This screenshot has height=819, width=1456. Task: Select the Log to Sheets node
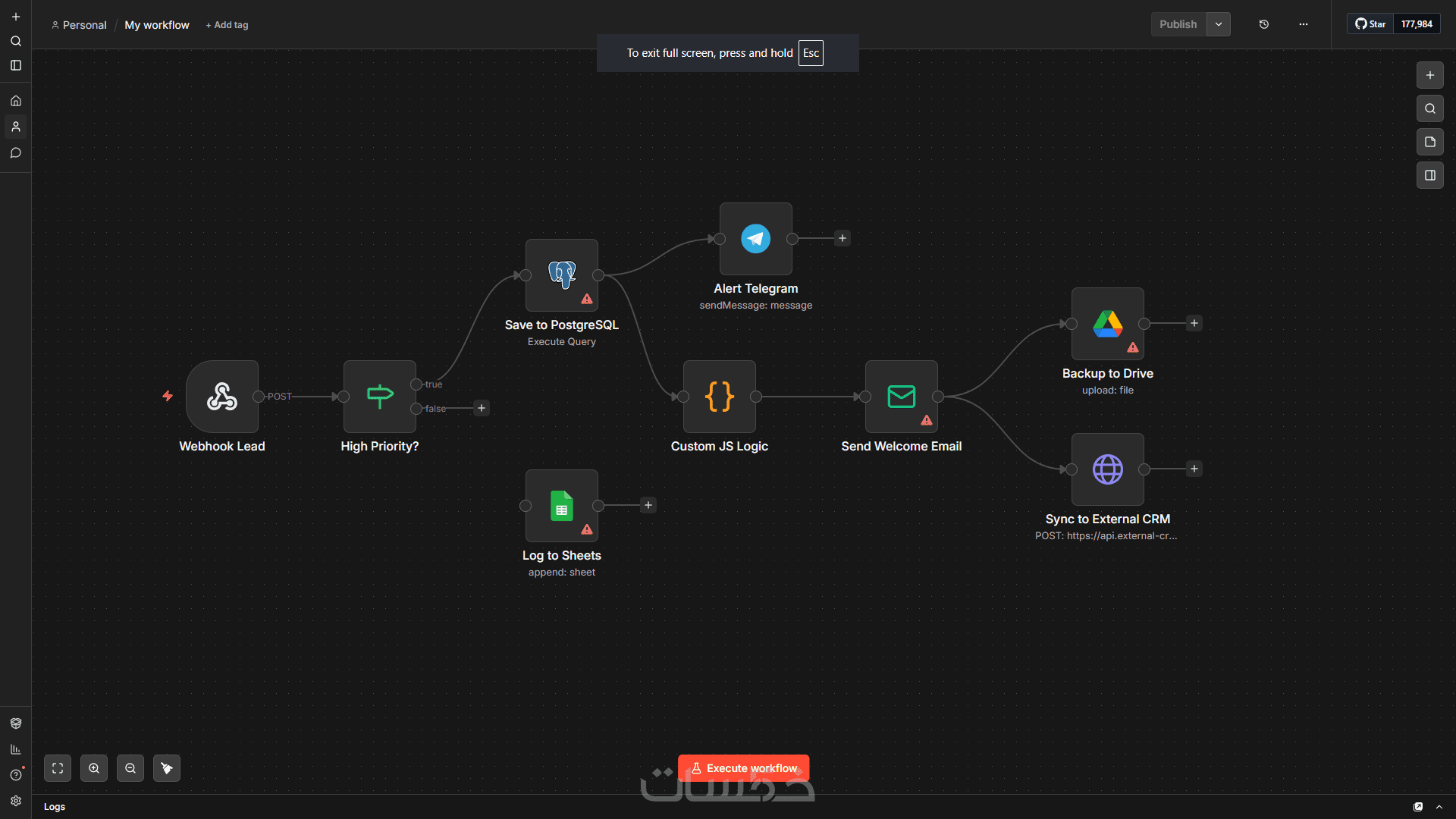point(561,506)
